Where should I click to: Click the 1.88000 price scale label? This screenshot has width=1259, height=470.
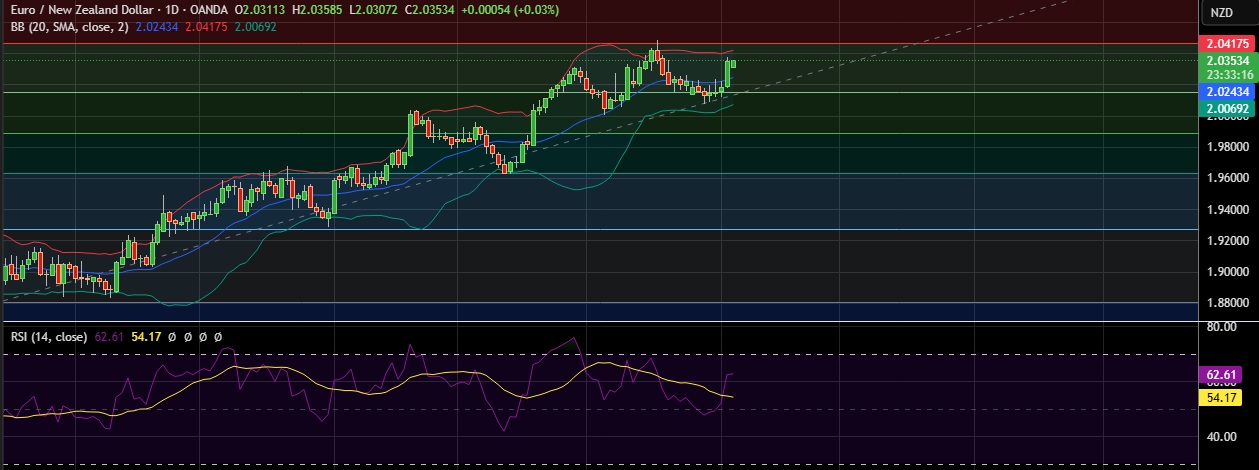coord(1226,303)
